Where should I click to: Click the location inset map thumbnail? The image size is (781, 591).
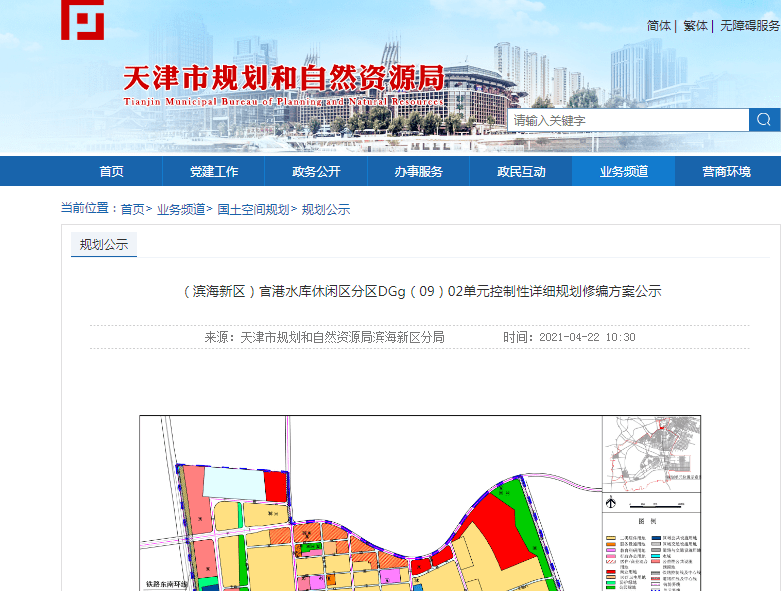[x=651, y=454]
